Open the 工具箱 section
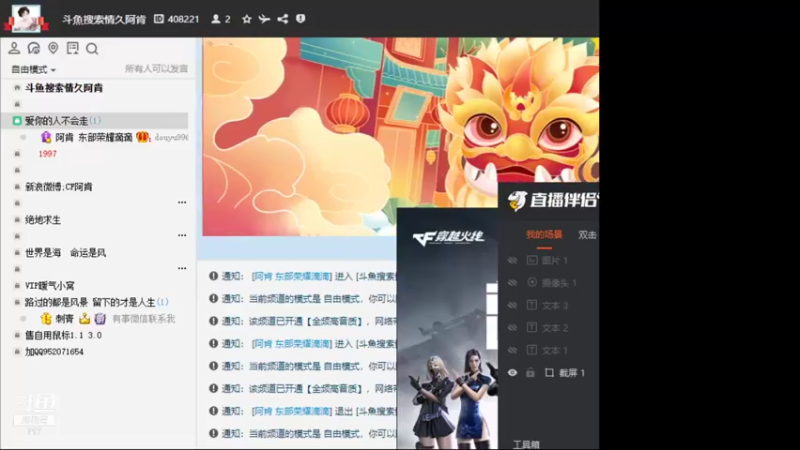The image size is (800, 450). [526, 444]
